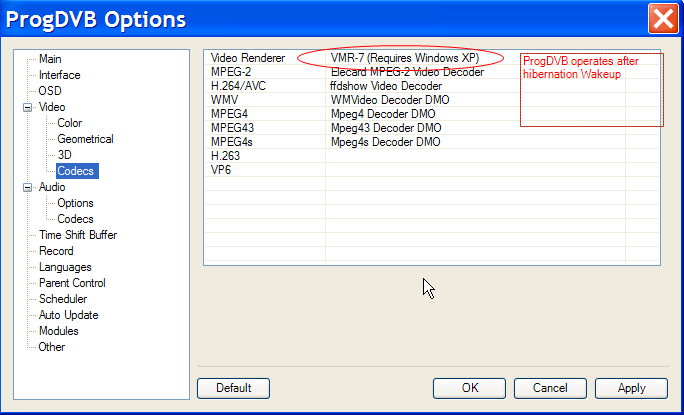Open the OSD settings page
The image size is (684, 415).
coord(50,91)
